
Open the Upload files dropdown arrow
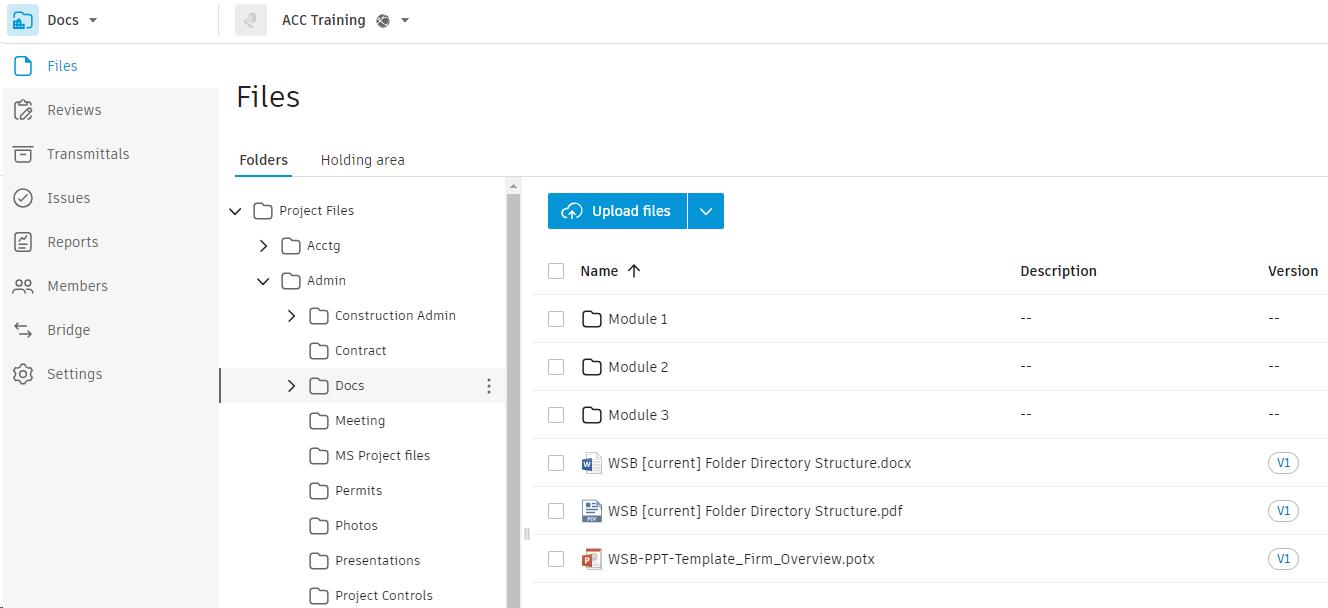[706, 211]
